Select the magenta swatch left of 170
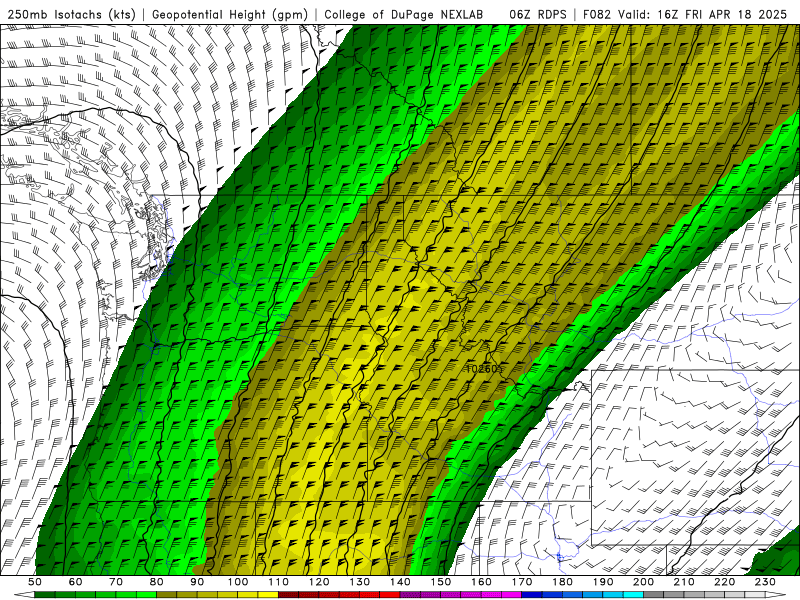The width and height of the screenshot is (800, 600). [x=511, y=595]
